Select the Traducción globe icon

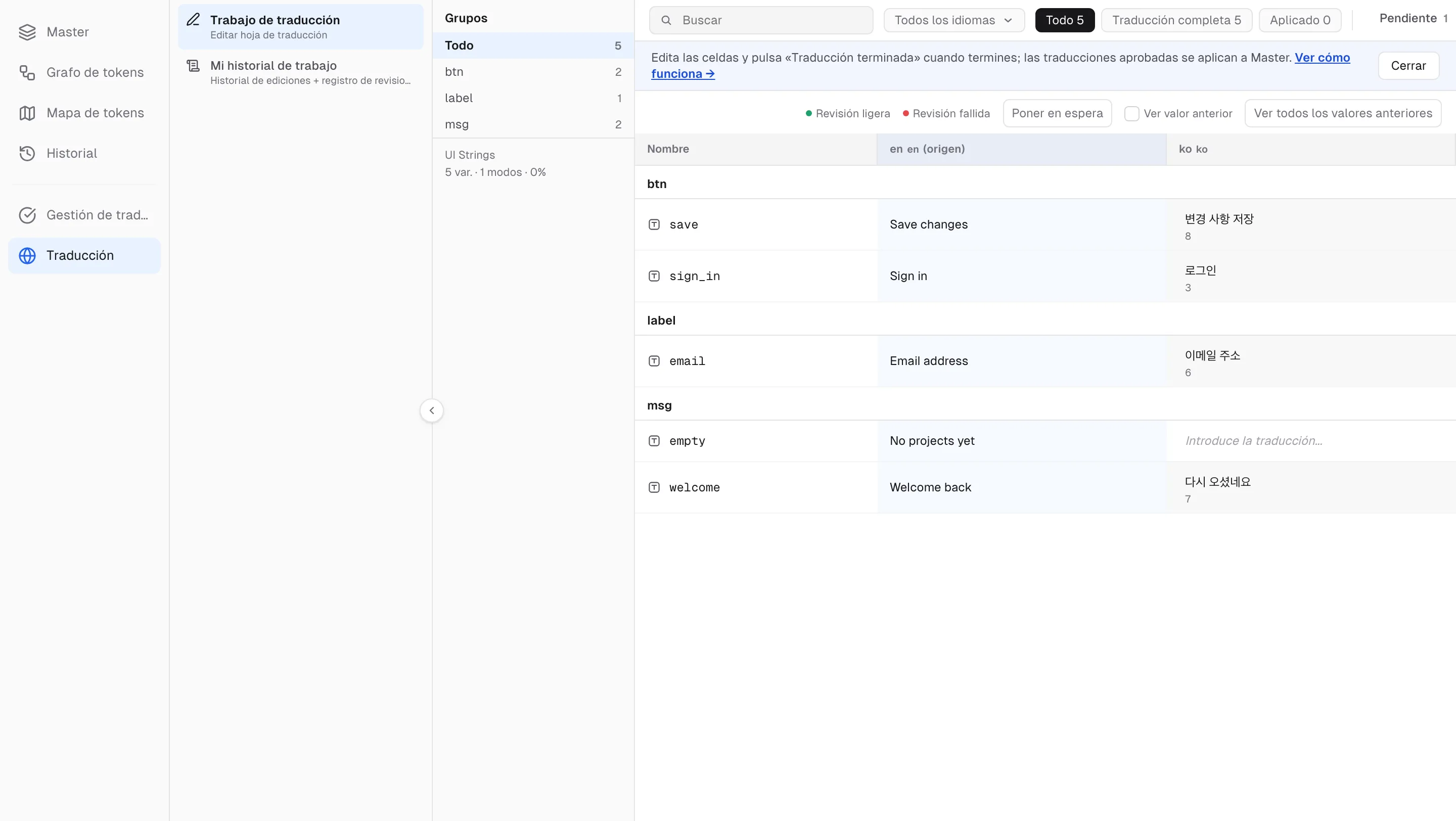click(27, 256)
